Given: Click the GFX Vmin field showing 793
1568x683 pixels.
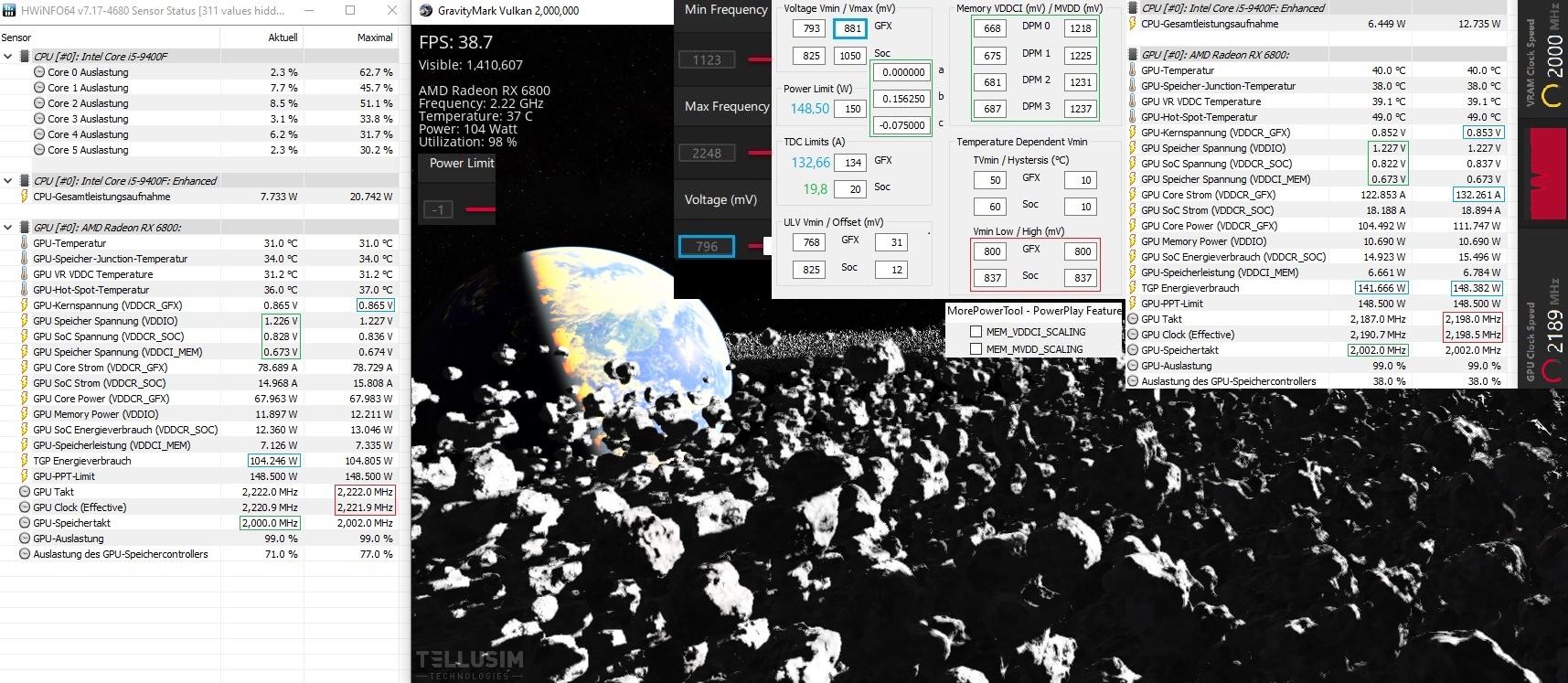Looking at the screenshot, I should tap(811, 28).
